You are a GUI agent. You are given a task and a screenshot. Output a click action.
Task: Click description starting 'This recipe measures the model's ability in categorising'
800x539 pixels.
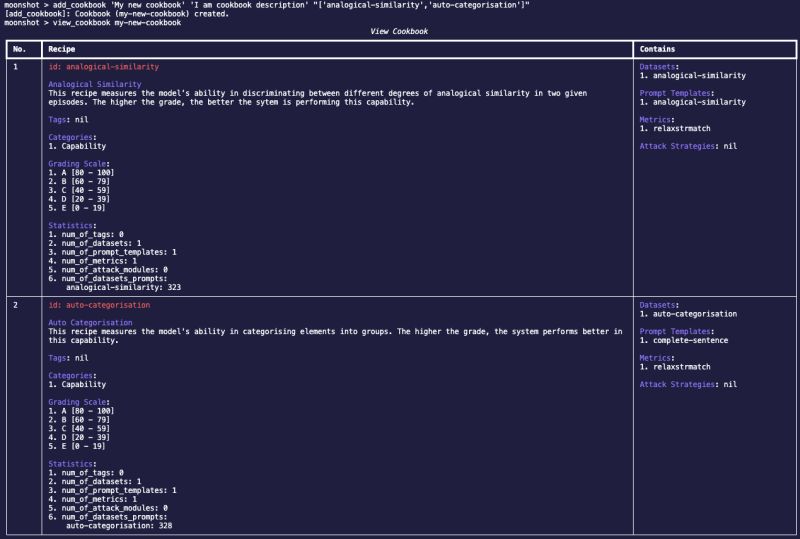(335, 336)
